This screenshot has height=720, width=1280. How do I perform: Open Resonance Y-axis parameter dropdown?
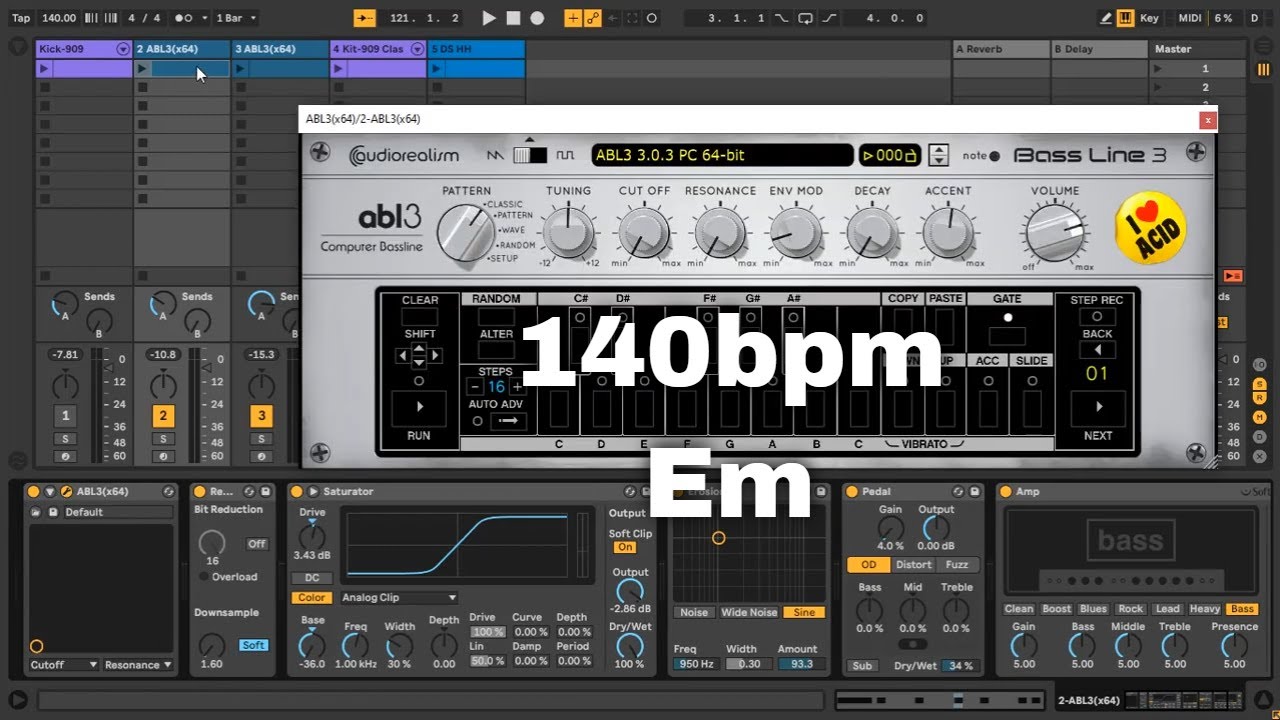pos(138,665)
